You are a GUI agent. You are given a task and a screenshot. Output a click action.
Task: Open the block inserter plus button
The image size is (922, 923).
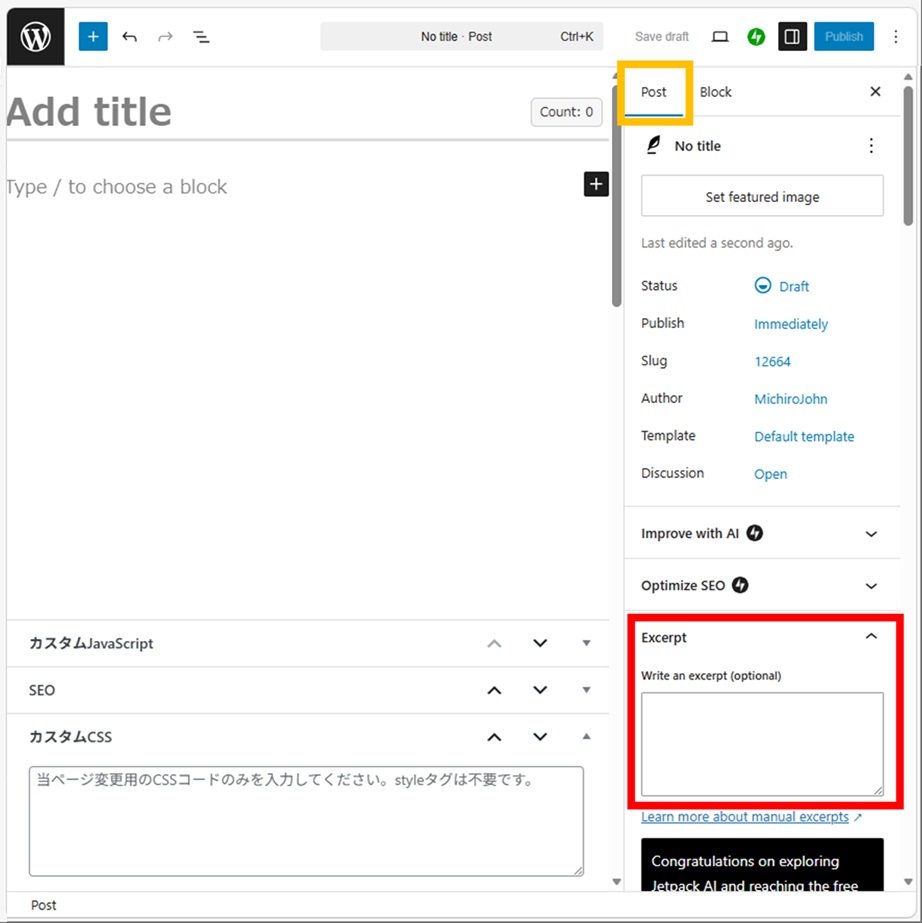tap(93, 37)
